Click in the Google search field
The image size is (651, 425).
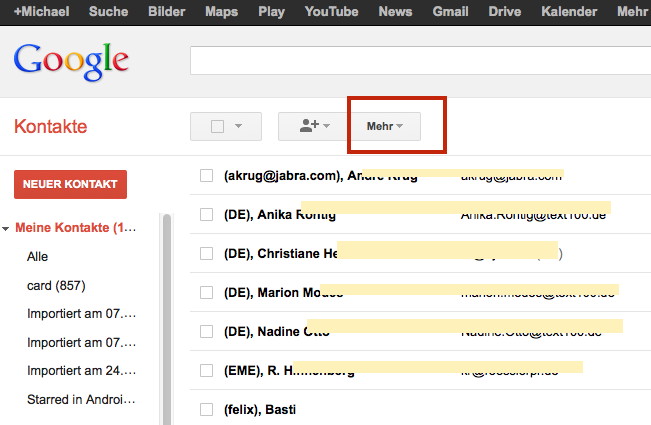pos(420,61)
